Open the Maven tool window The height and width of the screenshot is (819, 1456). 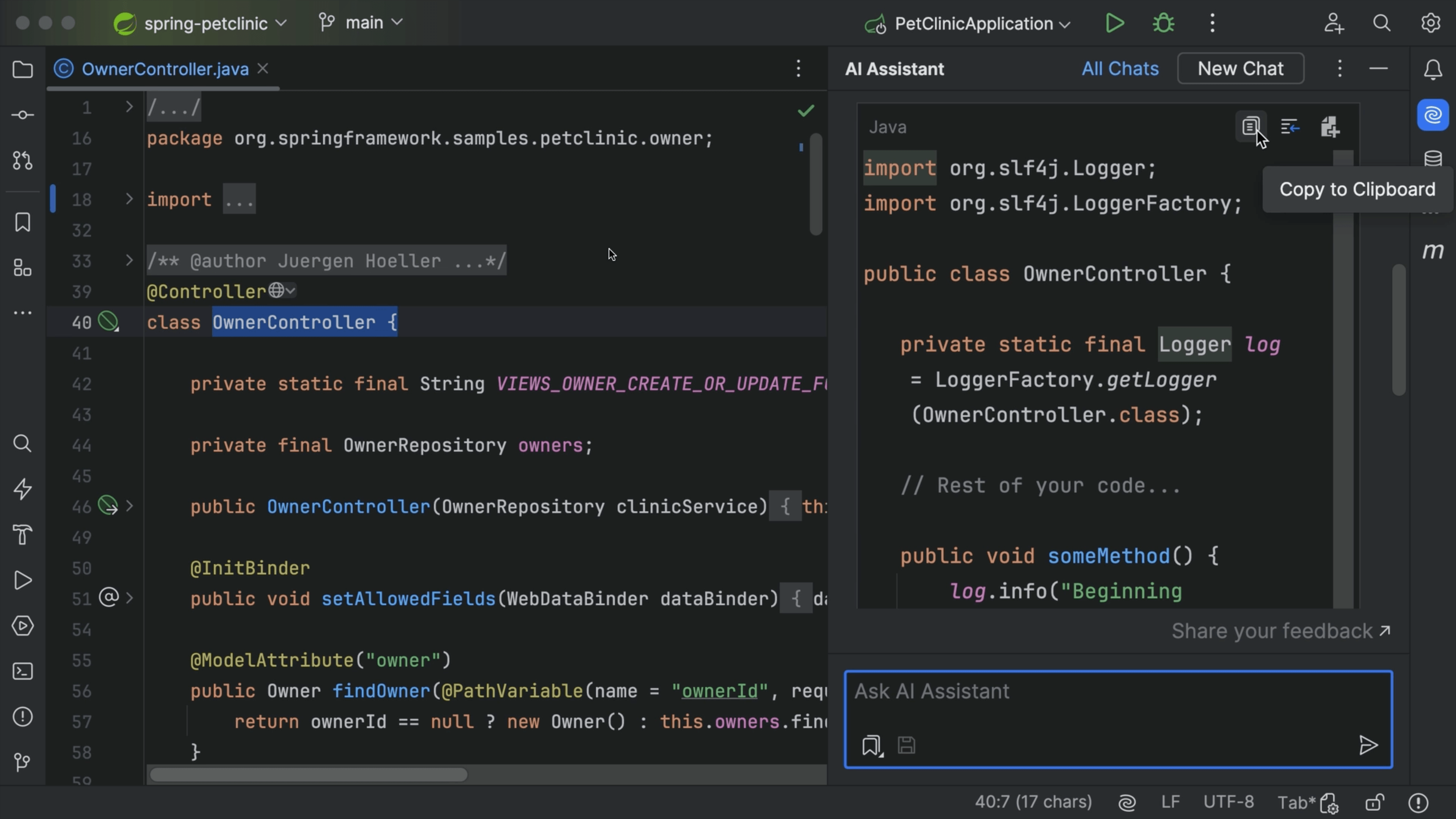point(1433,250)
